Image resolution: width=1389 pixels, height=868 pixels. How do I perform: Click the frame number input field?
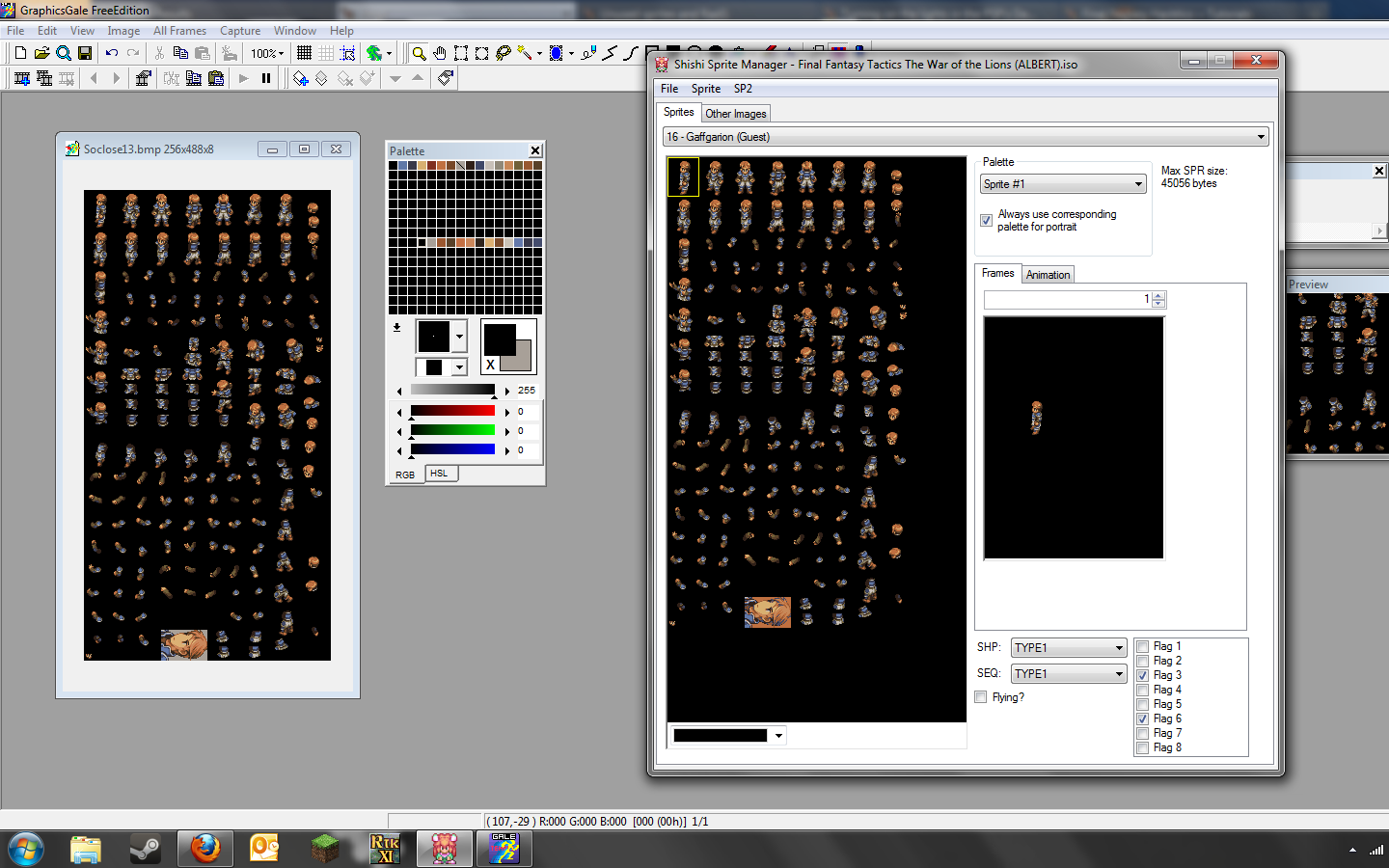click(1068, 300)
